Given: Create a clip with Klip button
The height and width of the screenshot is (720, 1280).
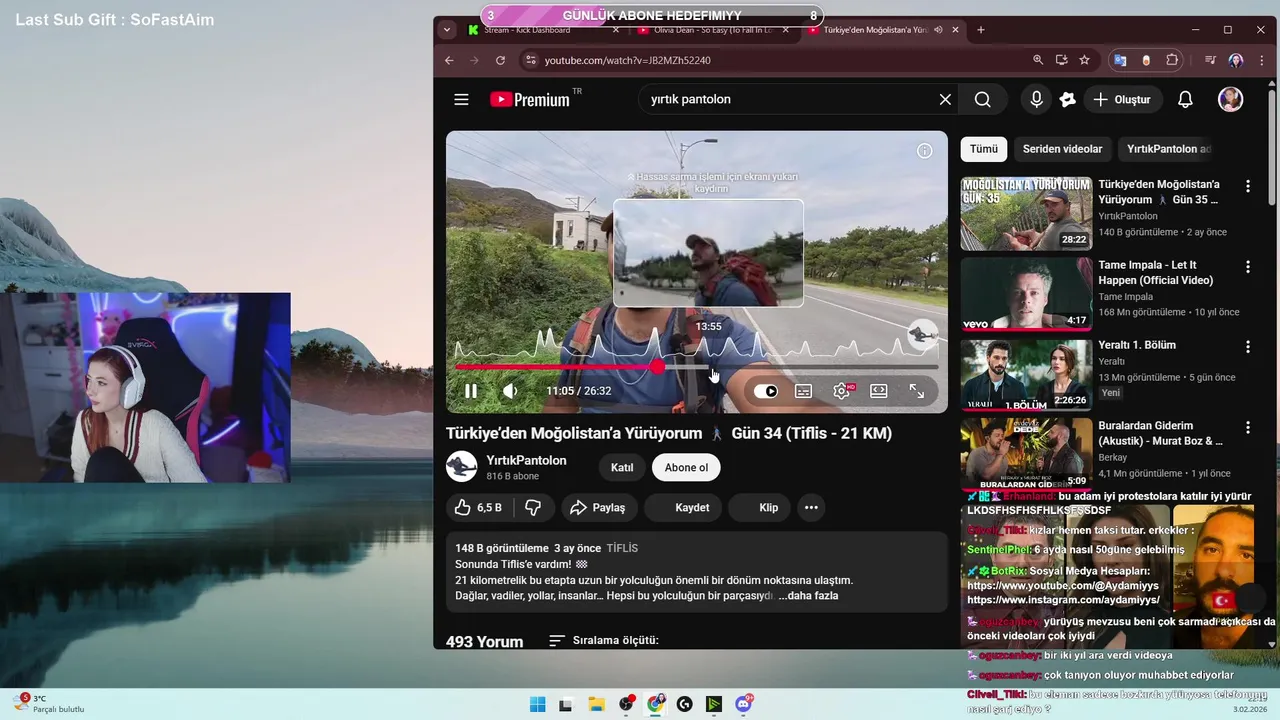Looking at the screenshot, I should [x=759, y=508].
